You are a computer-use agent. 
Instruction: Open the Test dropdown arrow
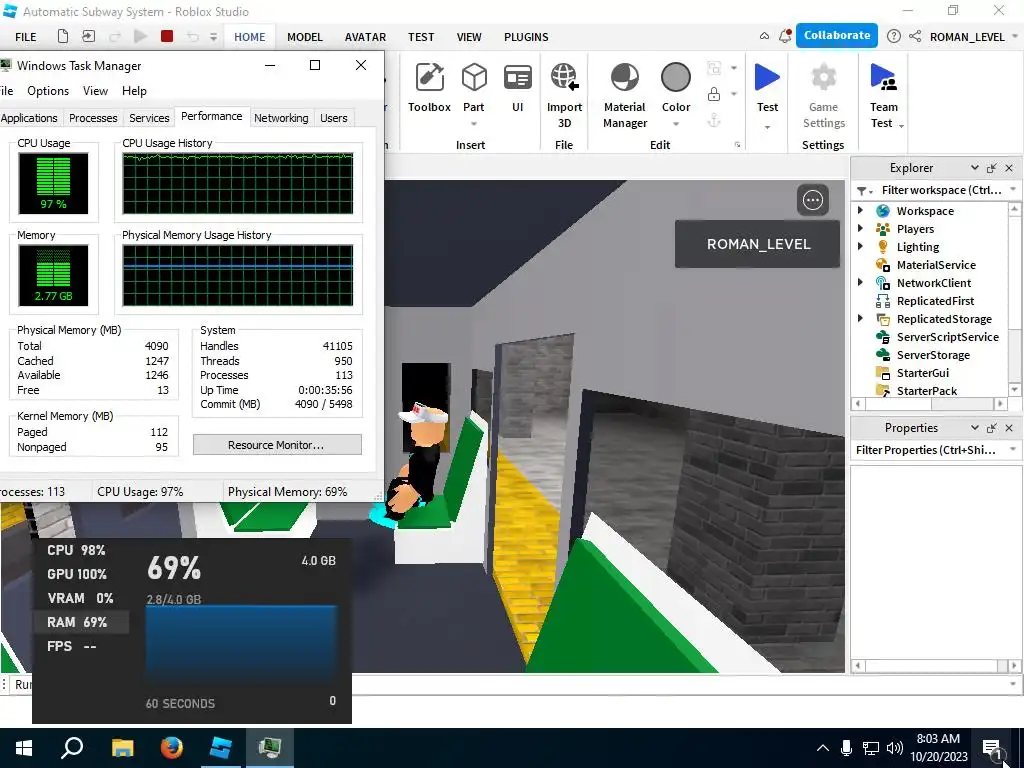tap(767, 127)
